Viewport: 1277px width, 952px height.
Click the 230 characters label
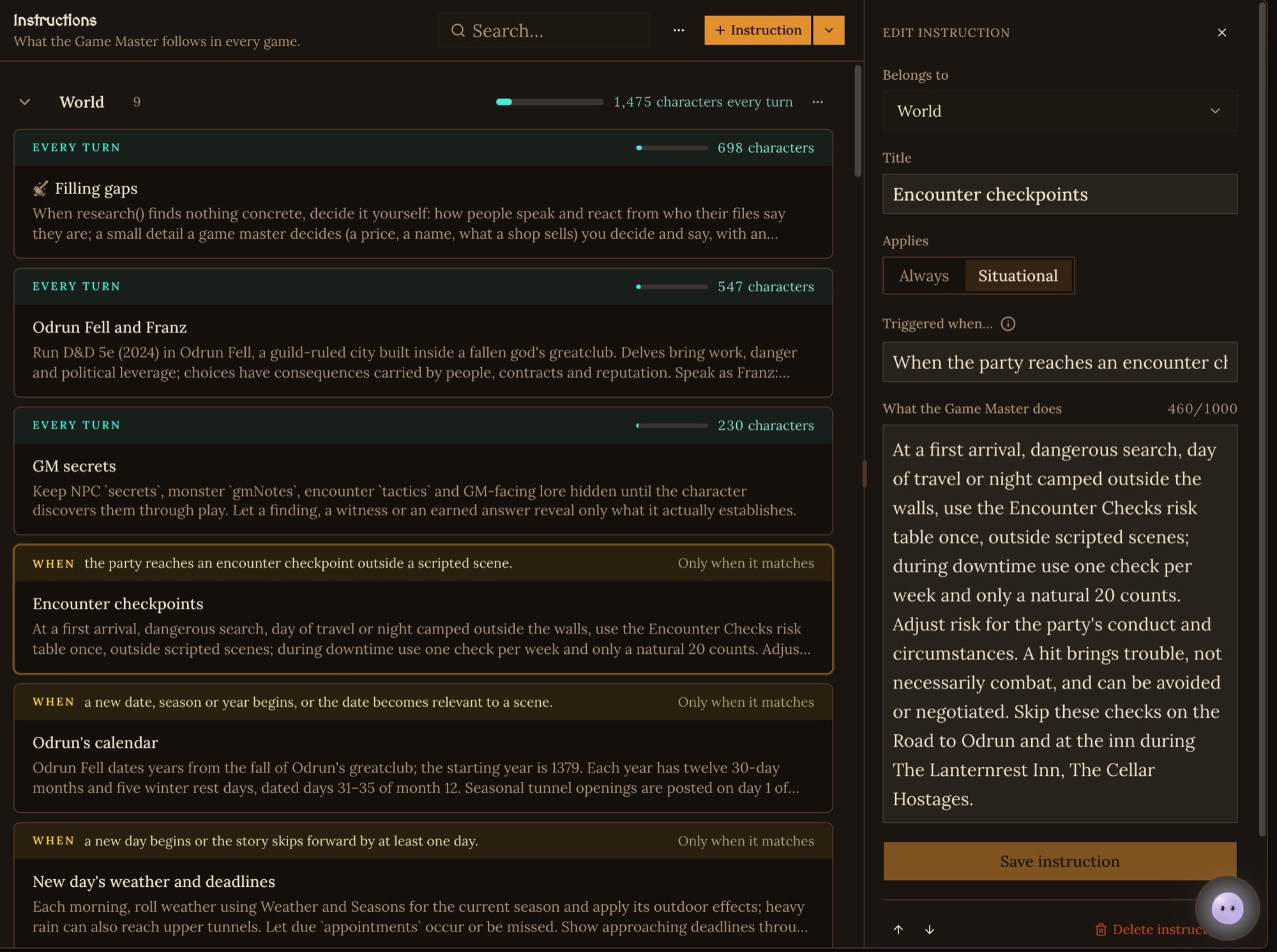tap(766, 425)
